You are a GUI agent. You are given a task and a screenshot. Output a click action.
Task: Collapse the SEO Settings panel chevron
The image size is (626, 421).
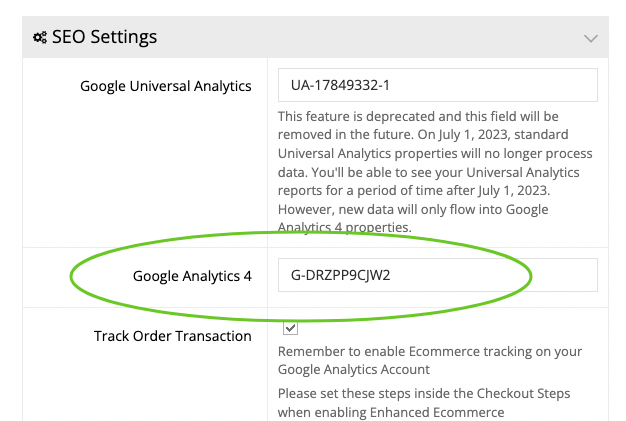tap(590, 38)
